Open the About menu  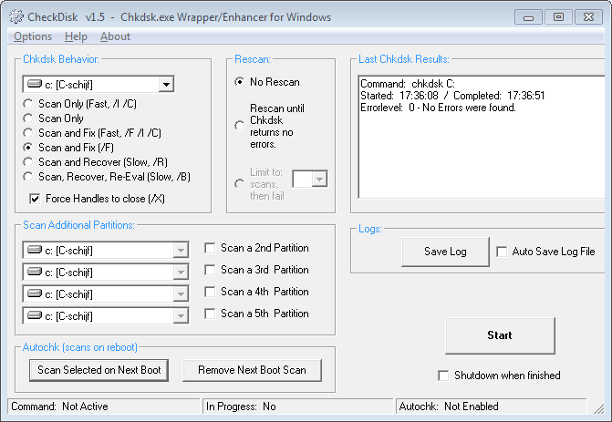[115, 36]
